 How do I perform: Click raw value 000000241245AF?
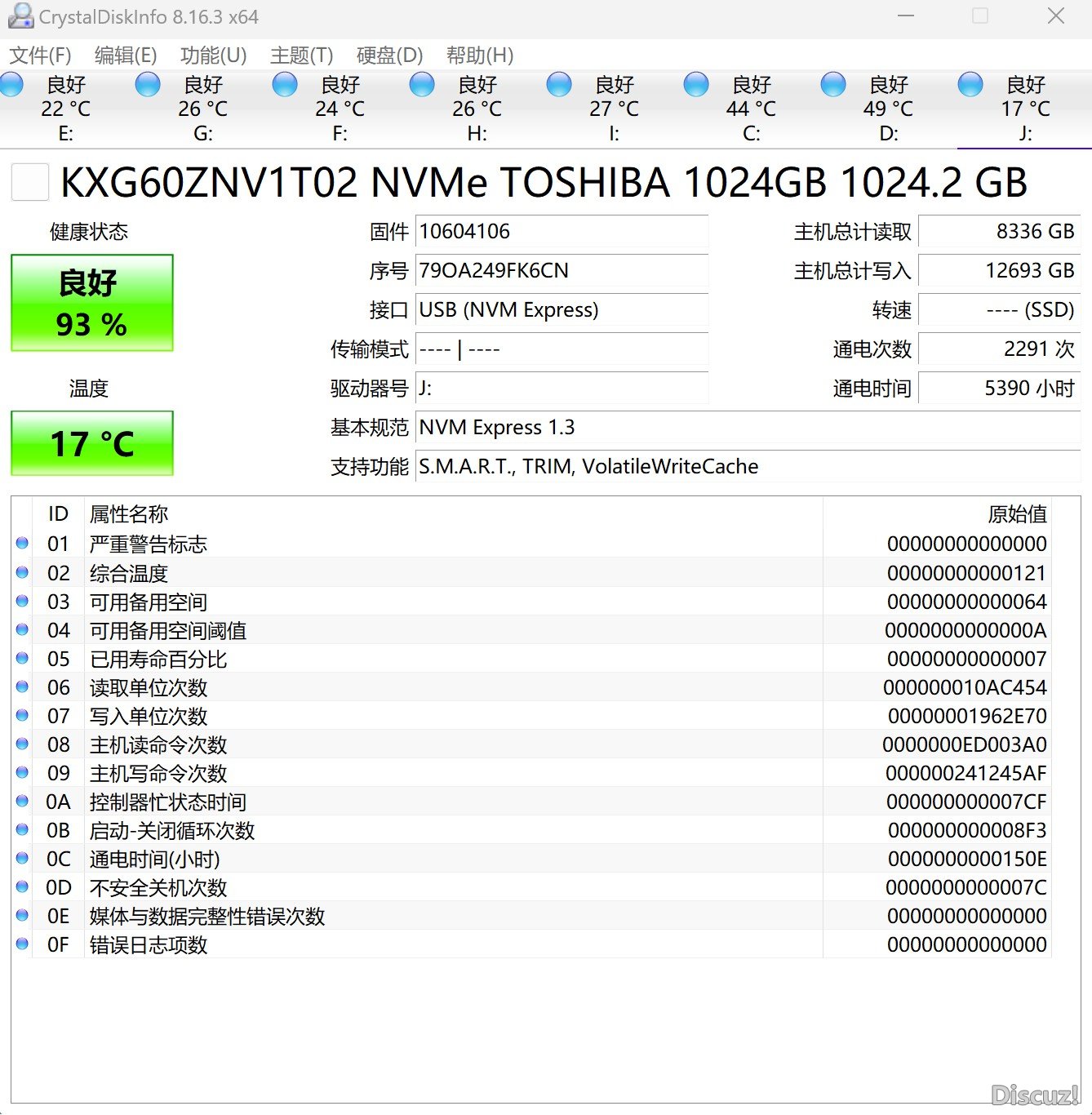tap(966, 773)
